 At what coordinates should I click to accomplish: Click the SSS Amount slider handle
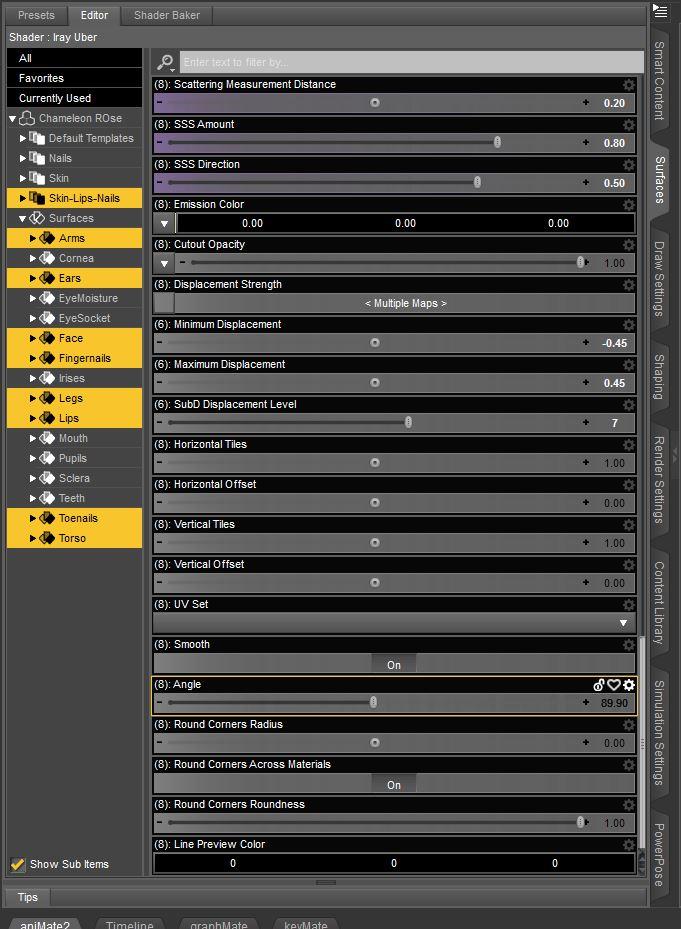point(497,142)
